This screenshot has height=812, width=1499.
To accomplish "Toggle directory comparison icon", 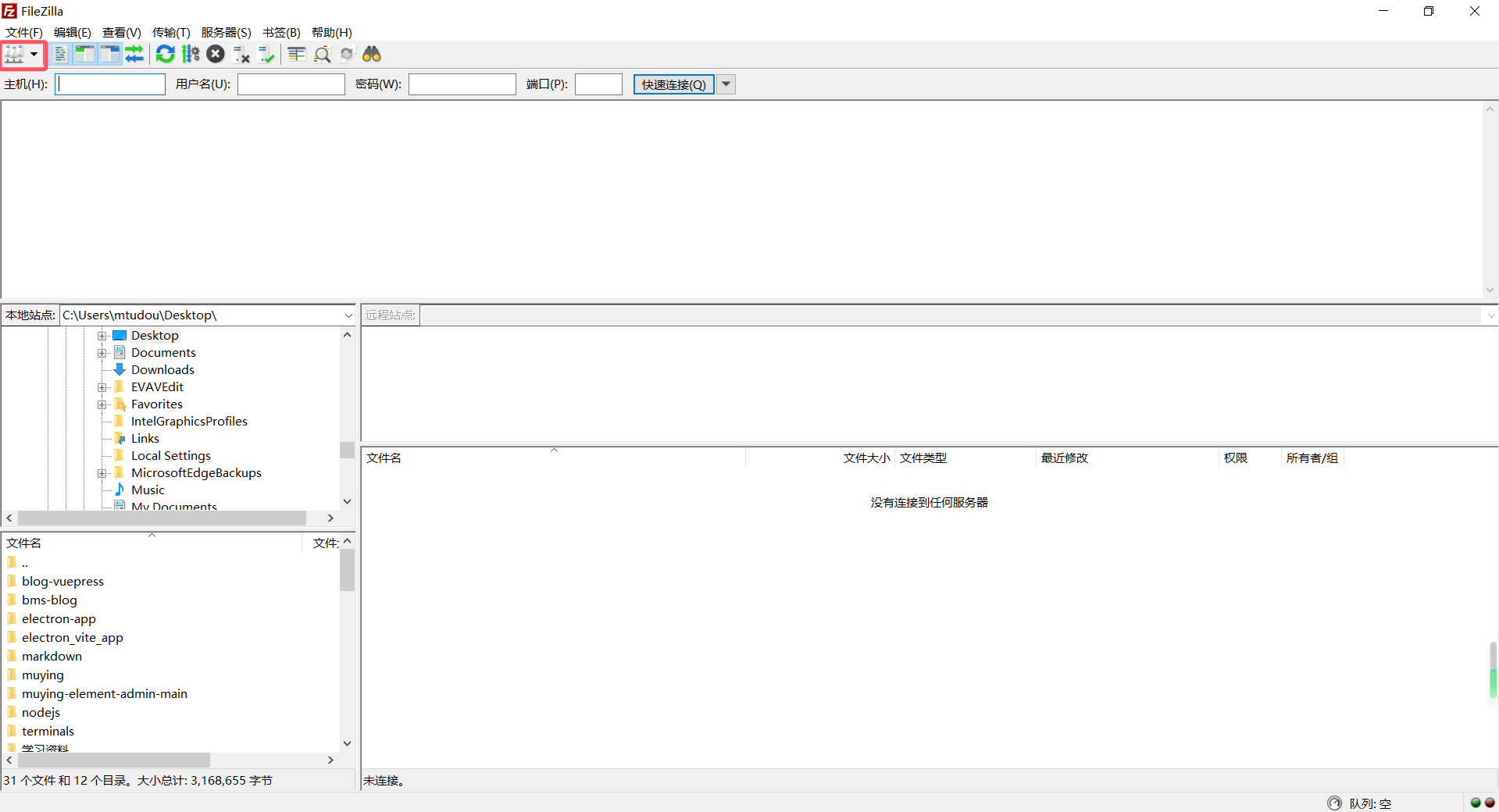I will [x=322, y=54].
